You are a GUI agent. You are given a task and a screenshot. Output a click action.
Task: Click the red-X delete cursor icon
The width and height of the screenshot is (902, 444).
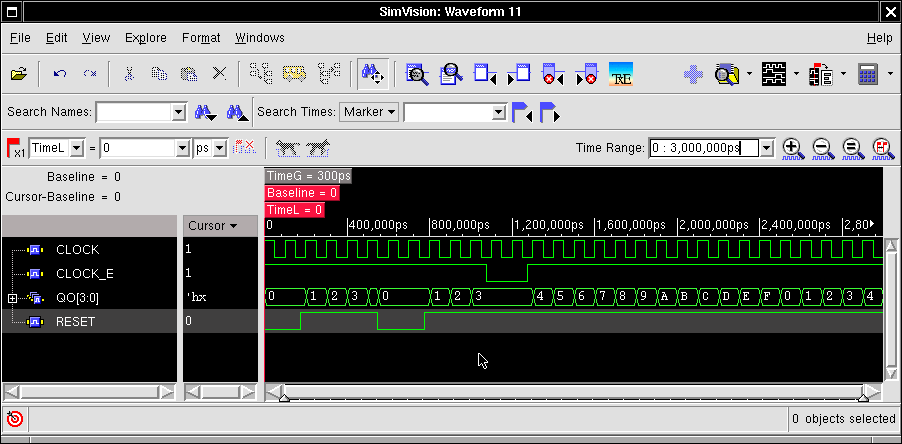[244, 147]
